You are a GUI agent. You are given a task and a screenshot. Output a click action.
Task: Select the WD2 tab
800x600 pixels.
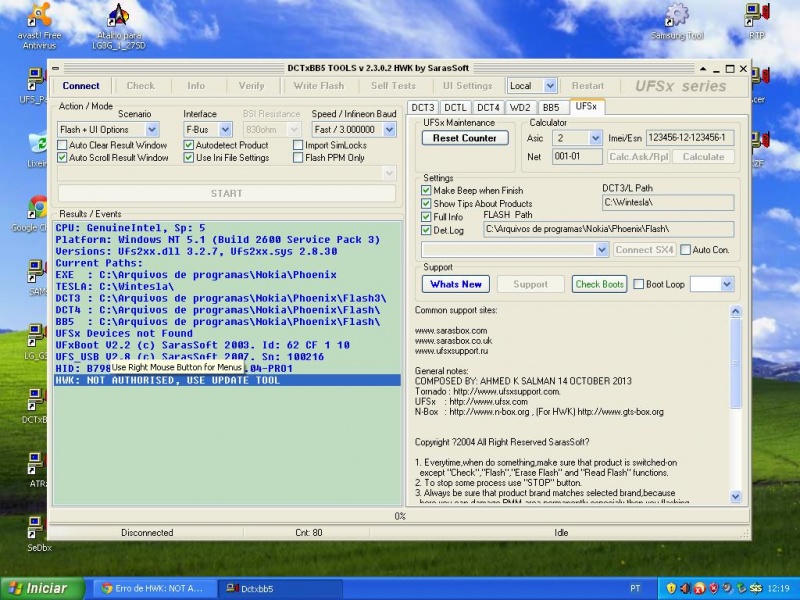[x=520, y=108]
